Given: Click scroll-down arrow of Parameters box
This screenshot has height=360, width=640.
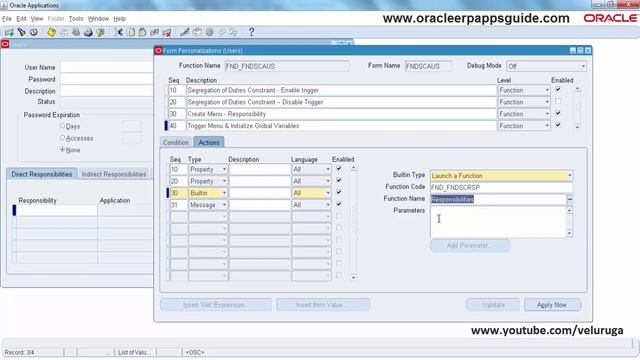Looking at the screenshot, I should tap(569, 233).
